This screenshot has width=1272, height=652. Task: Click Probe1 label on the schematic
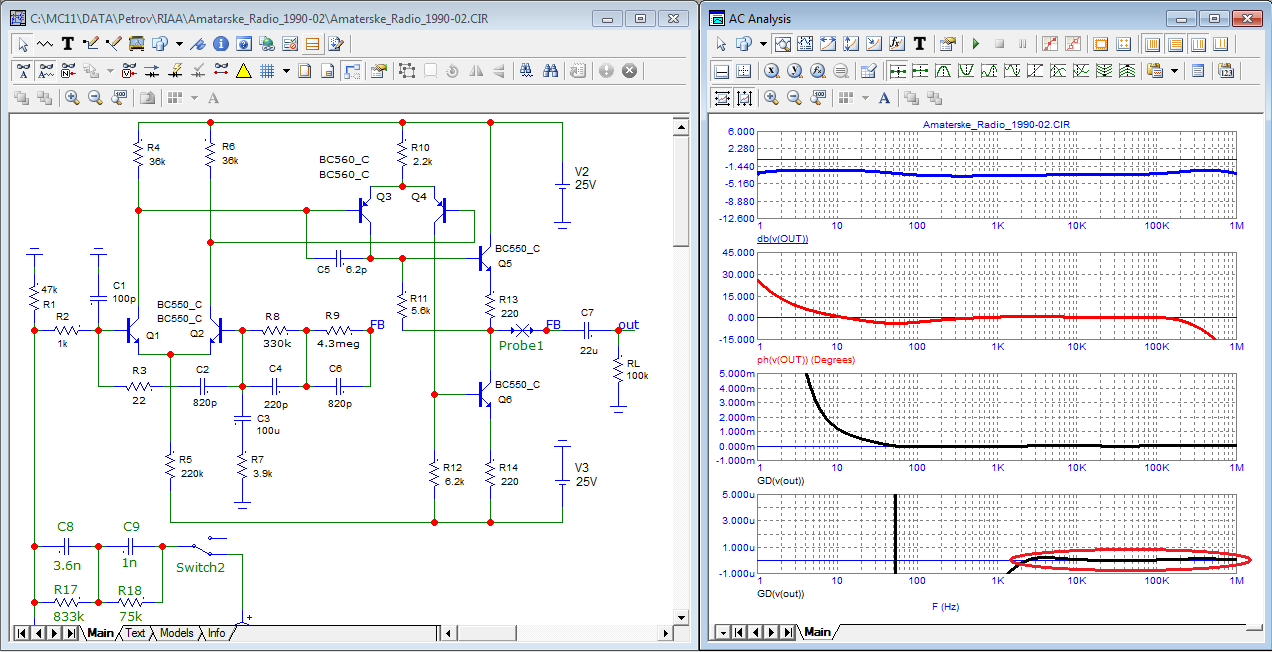[521, 345]
